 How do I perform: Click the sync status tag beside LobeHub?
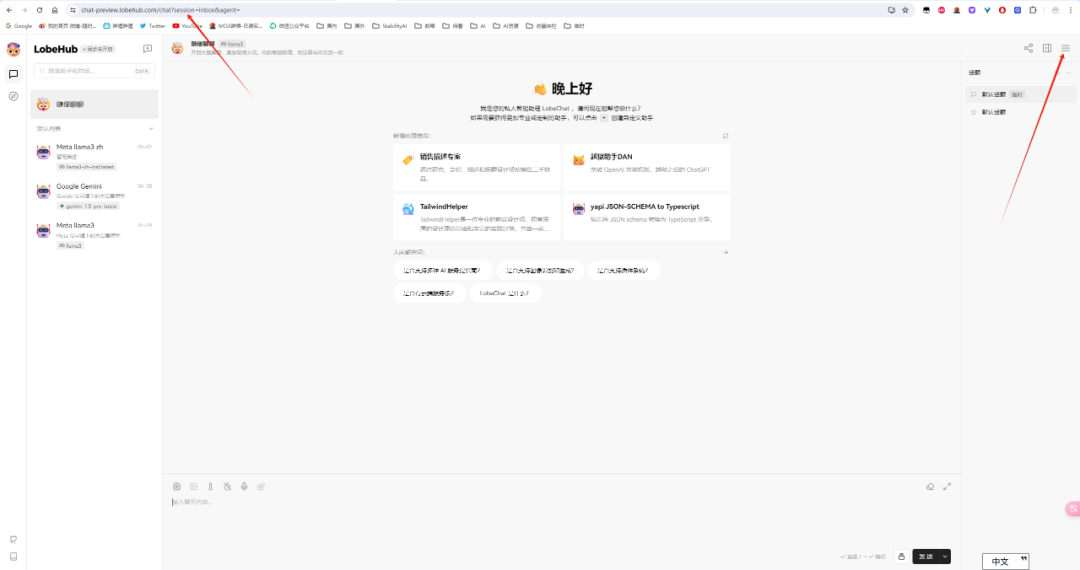click(98, 50)
